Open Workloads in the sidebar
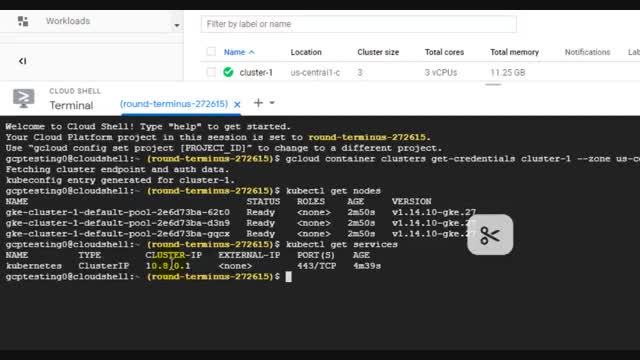Image resolution: width=640 pixels, height=360 pixels. point(68,21)
